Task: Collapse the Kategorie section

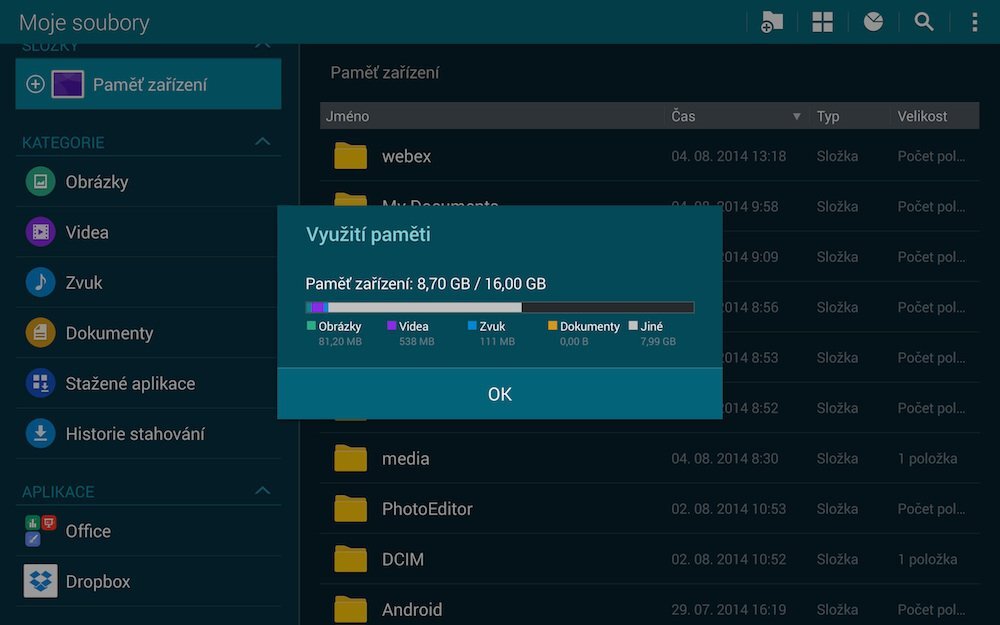Action: pyautogui.click(x=262, y=142)
